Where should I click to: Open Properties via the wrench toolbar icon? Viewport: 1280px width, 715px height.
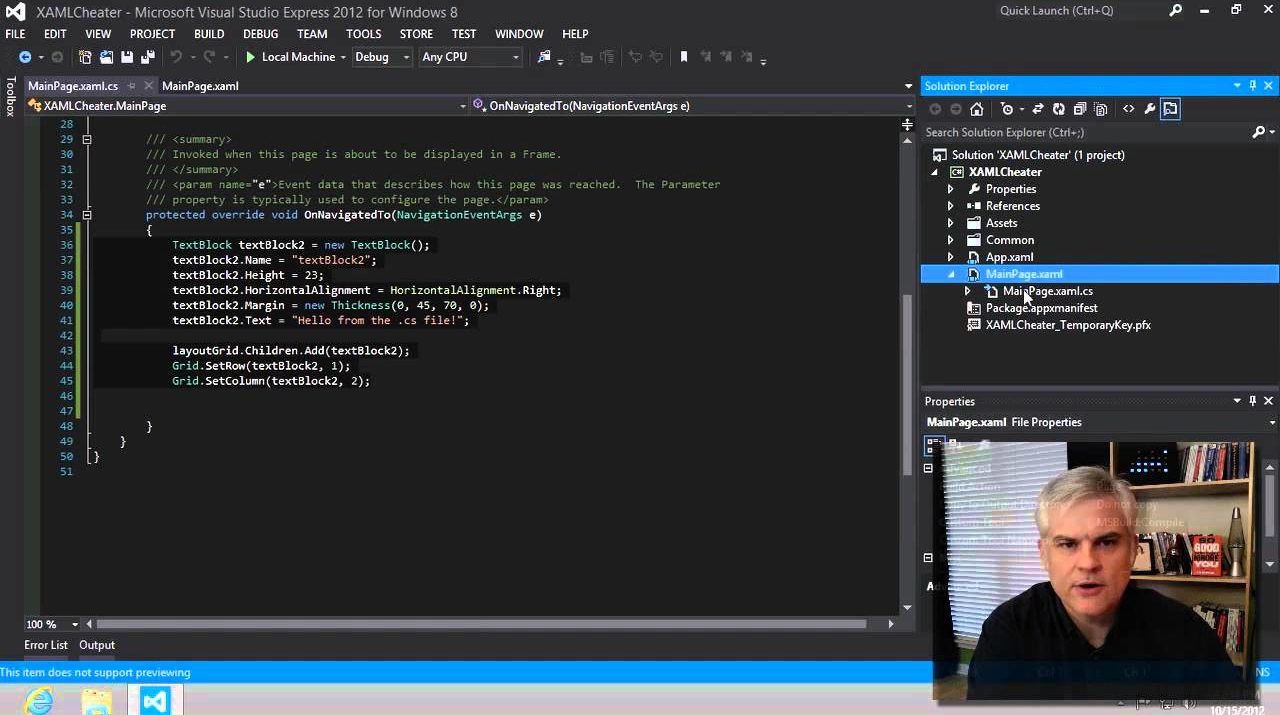(x=1150, y=109)
